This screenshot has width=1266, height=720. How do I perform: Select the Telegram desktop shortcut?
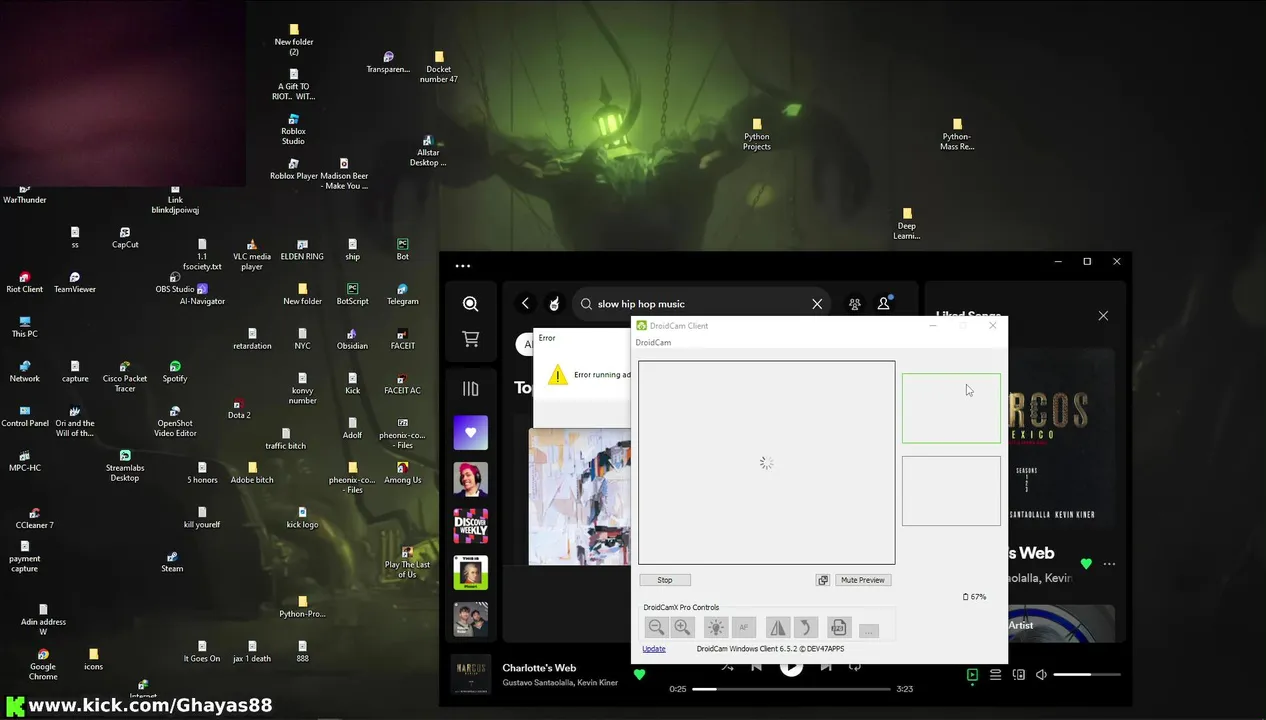click(402, 292)
